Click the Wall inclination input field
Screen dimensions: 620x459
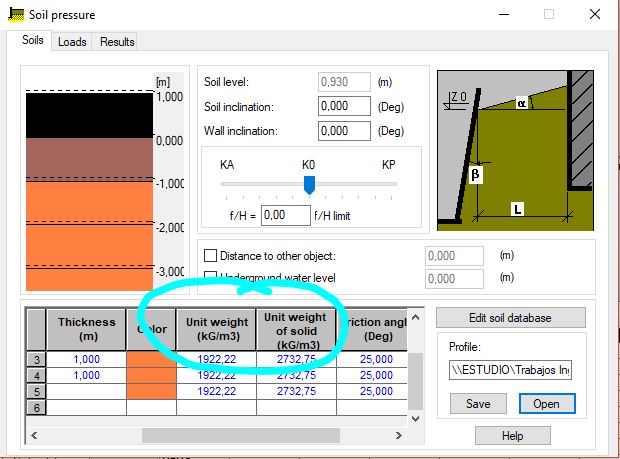click(344, 130)
